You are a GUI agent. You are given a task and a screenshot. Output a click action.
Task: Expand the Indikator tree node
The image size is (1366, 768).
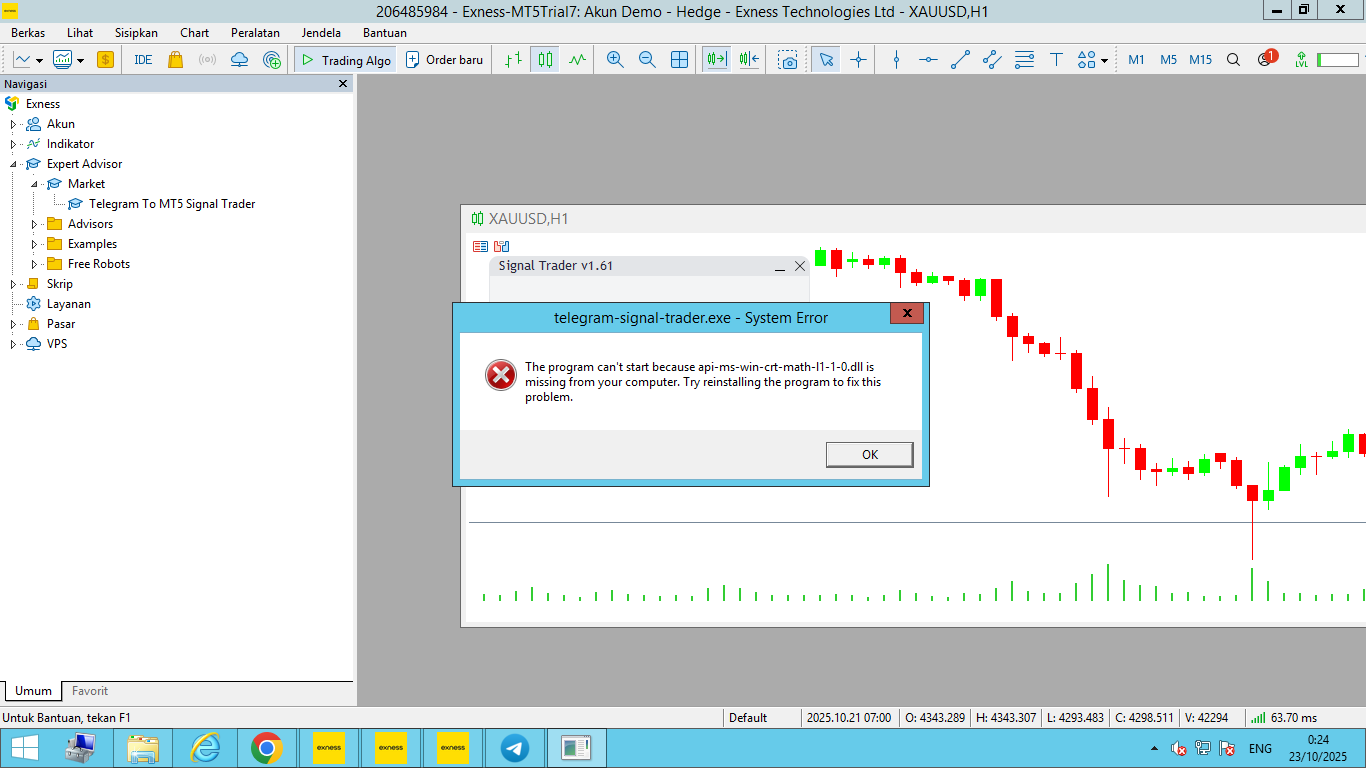(14, 144)
